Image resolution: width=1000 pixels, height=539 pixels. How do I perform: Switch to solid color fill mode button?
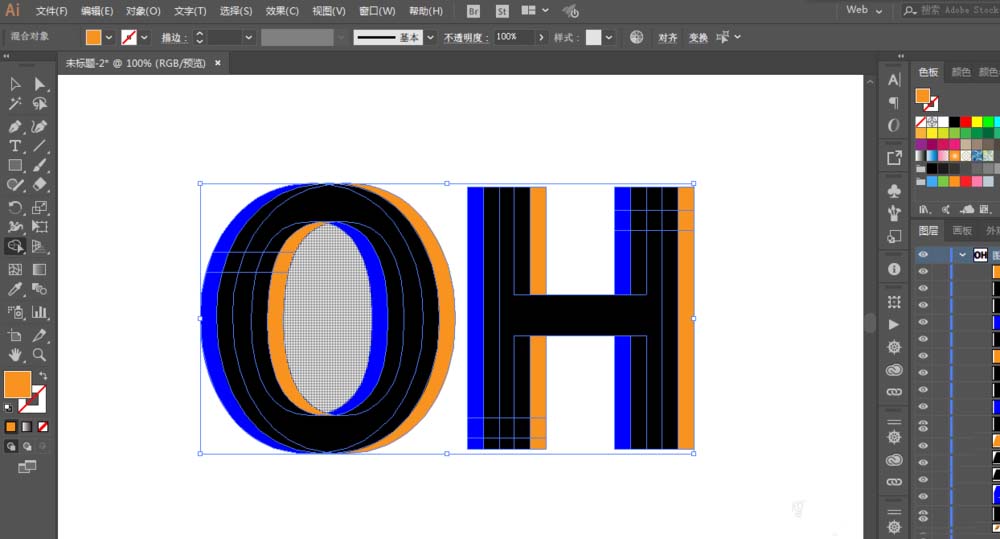click(x=11, y=427)
